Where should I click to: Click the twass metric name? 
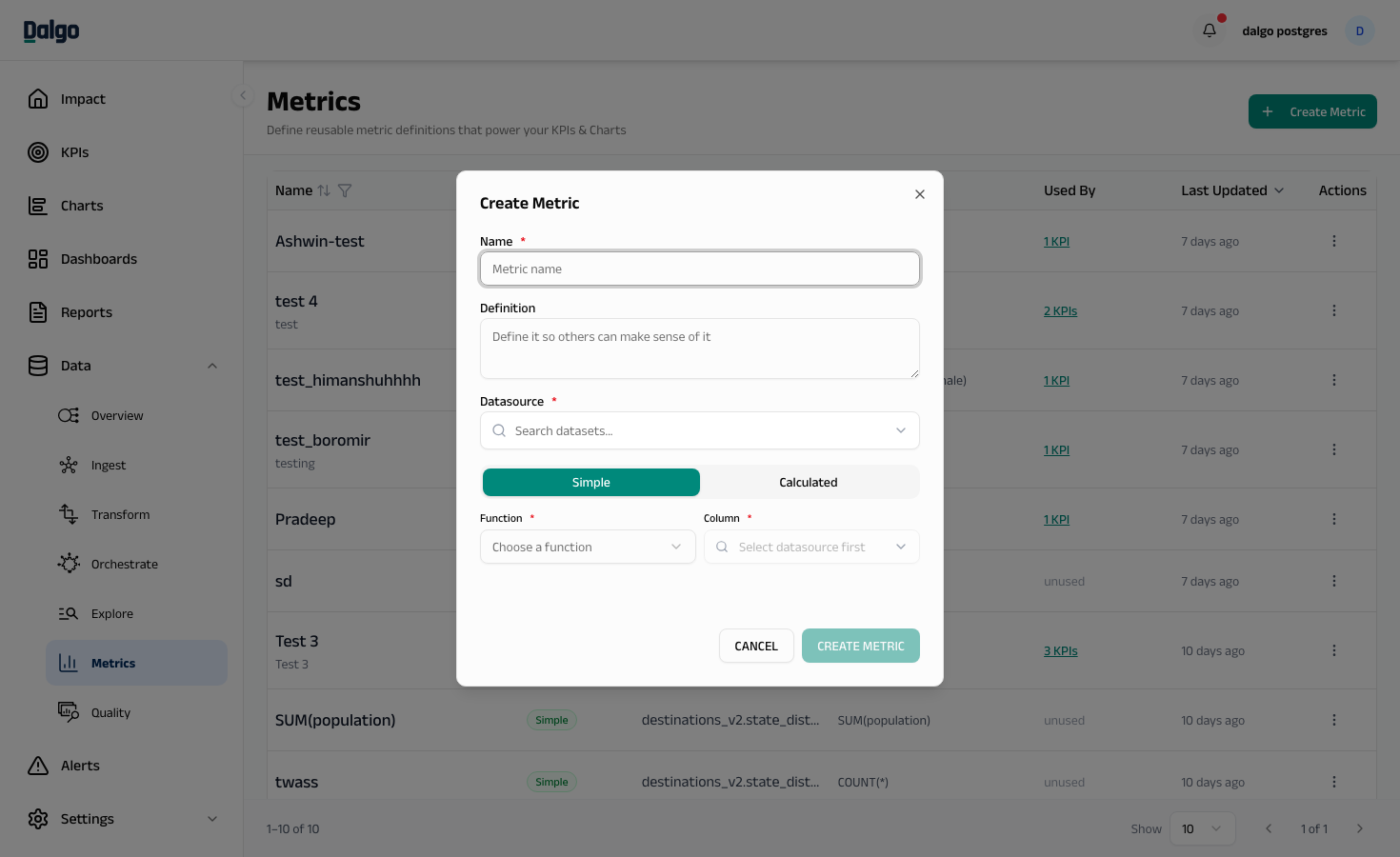pos(296,782)
